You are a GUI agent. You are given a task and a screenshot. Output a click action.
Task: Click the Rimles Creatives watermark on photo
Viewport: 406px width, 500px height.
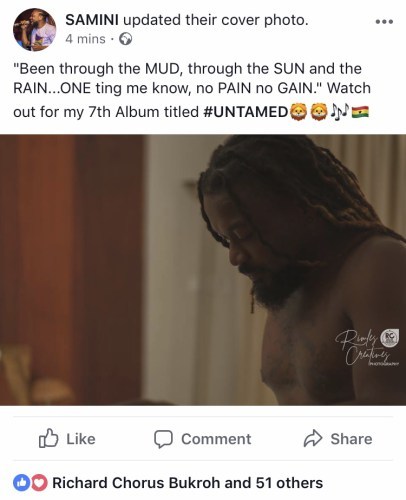[366, 348]
